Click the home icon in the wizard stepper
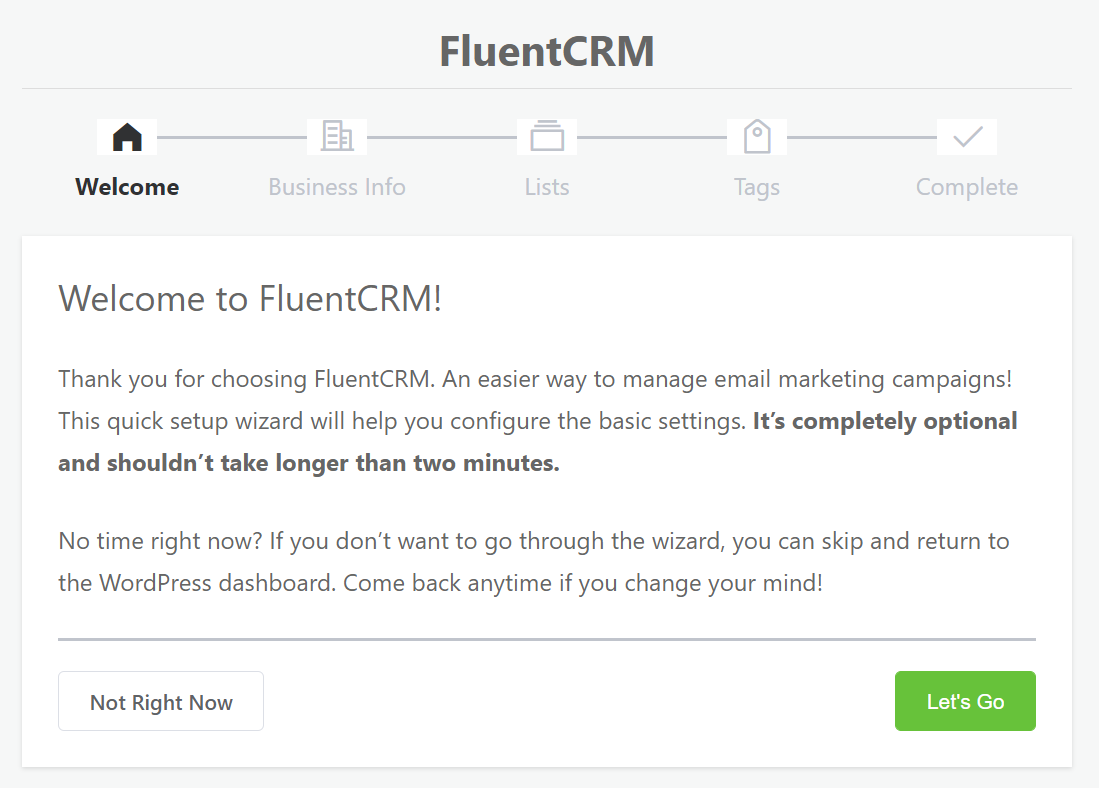The image size is (1099, 788). [126, 136]
